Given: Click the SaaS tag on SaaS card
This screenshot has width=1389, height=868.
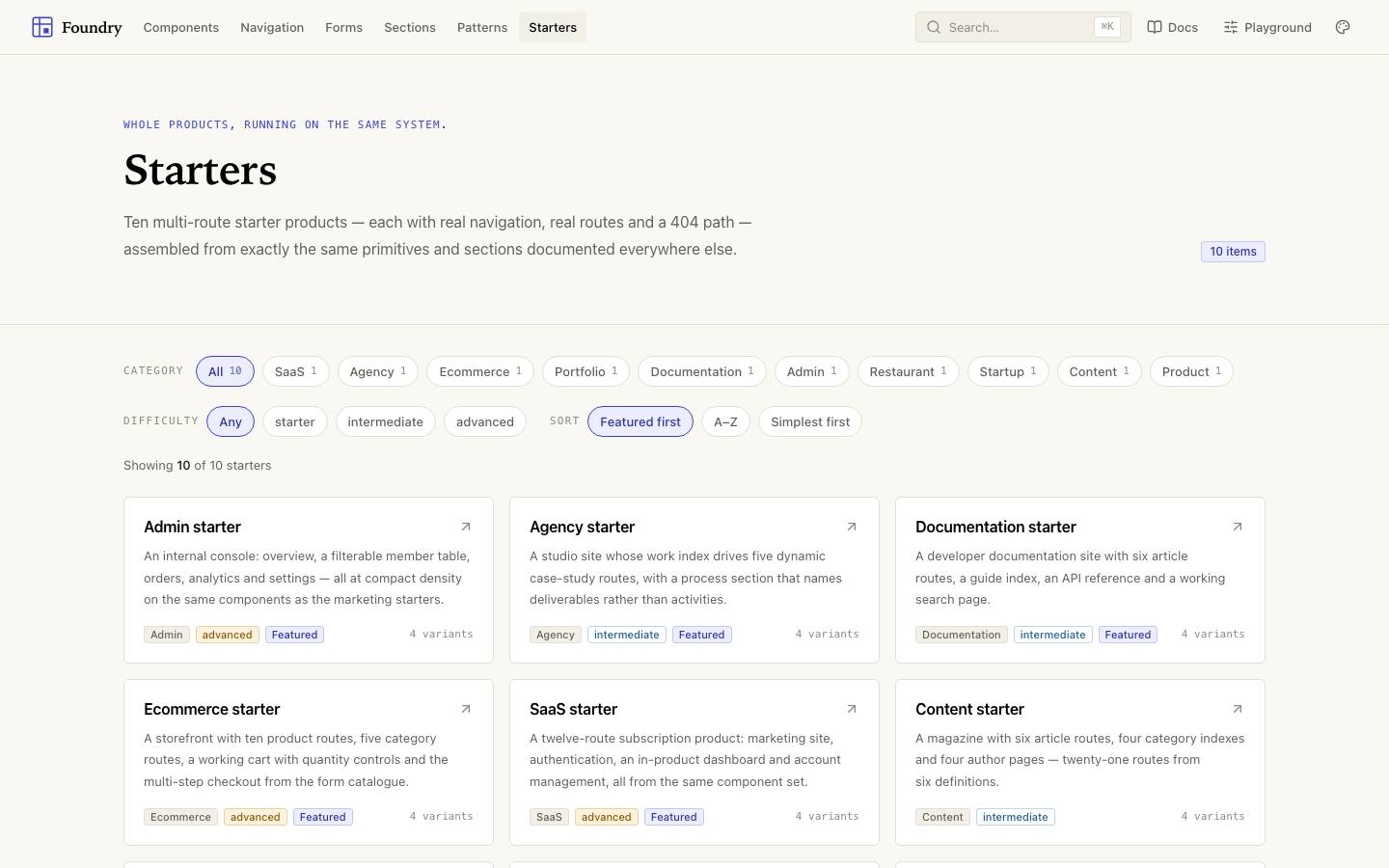Looking at the screenshot, I should point(549,817).
